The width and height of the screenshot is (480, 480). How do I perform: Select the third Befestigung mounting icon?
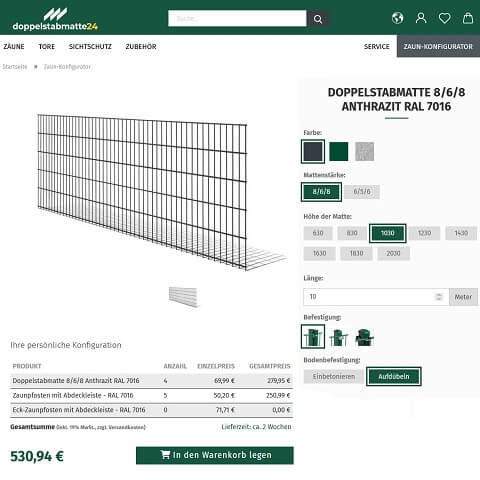point(364,337)
